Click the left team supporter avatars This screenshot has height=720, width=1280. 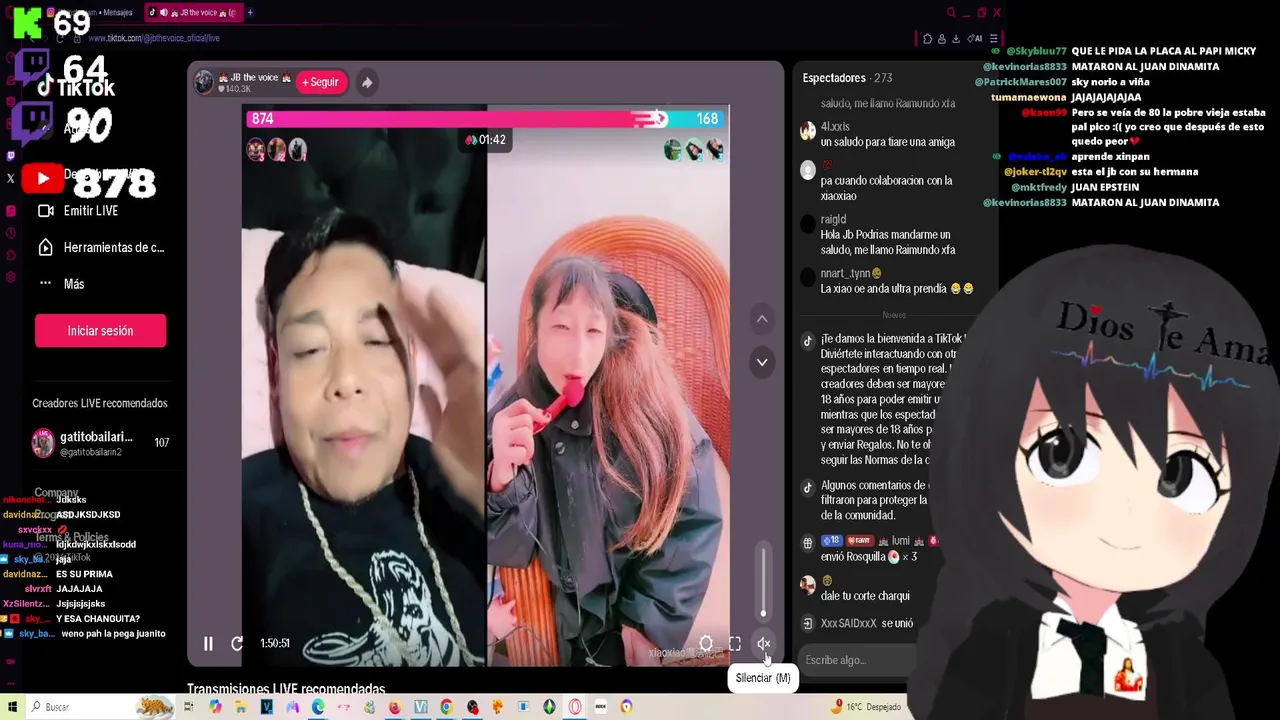[277, 150]
